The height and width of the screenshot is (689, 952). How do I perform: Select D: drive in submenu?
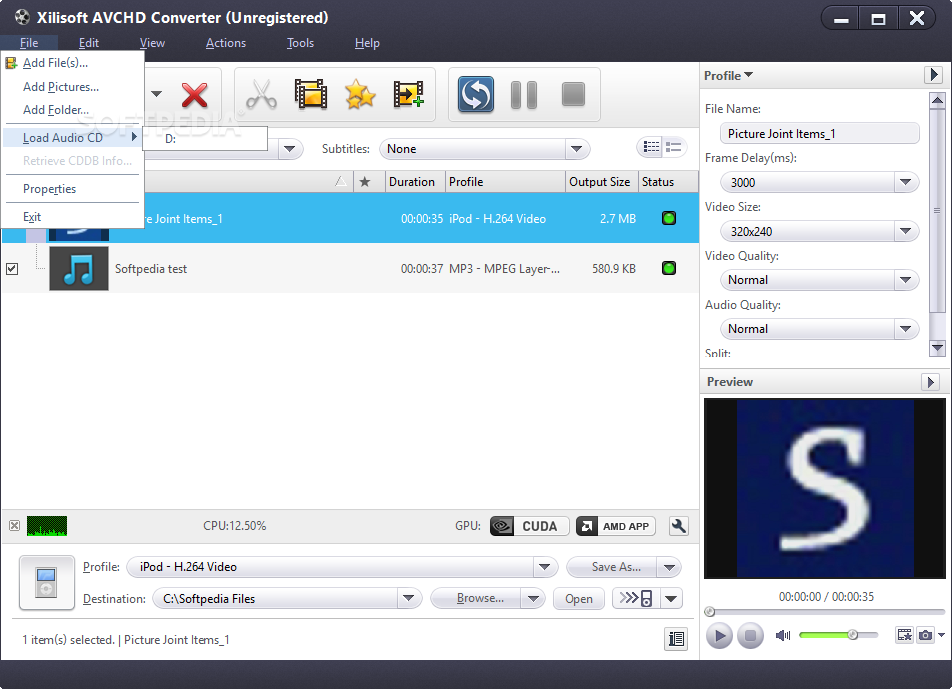point(205,138)
